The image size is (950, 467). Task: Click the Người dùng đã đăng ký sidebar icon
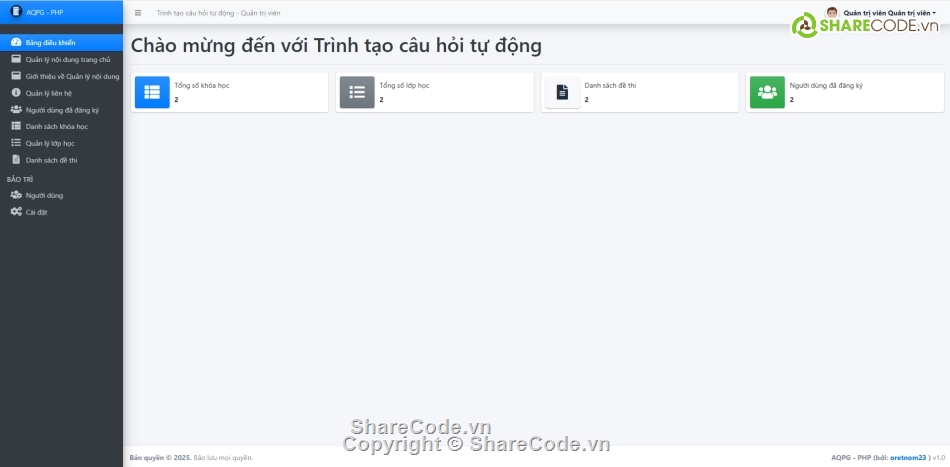[16, 110]
